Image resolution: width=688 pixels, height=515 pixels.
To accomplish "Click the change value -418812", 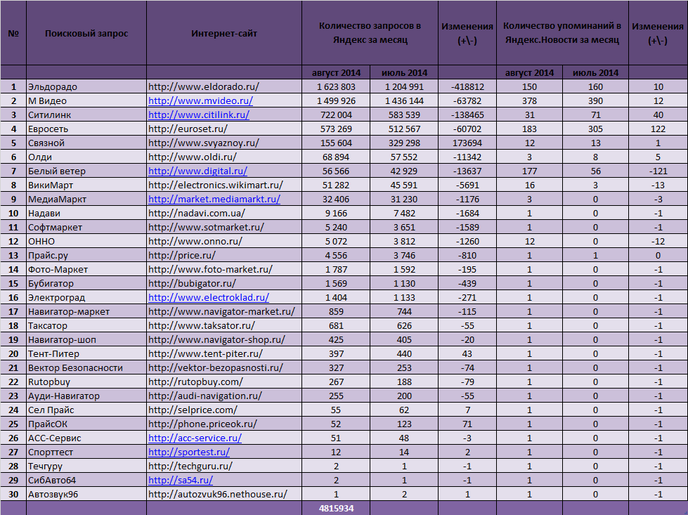I will (x=467, y=87).
